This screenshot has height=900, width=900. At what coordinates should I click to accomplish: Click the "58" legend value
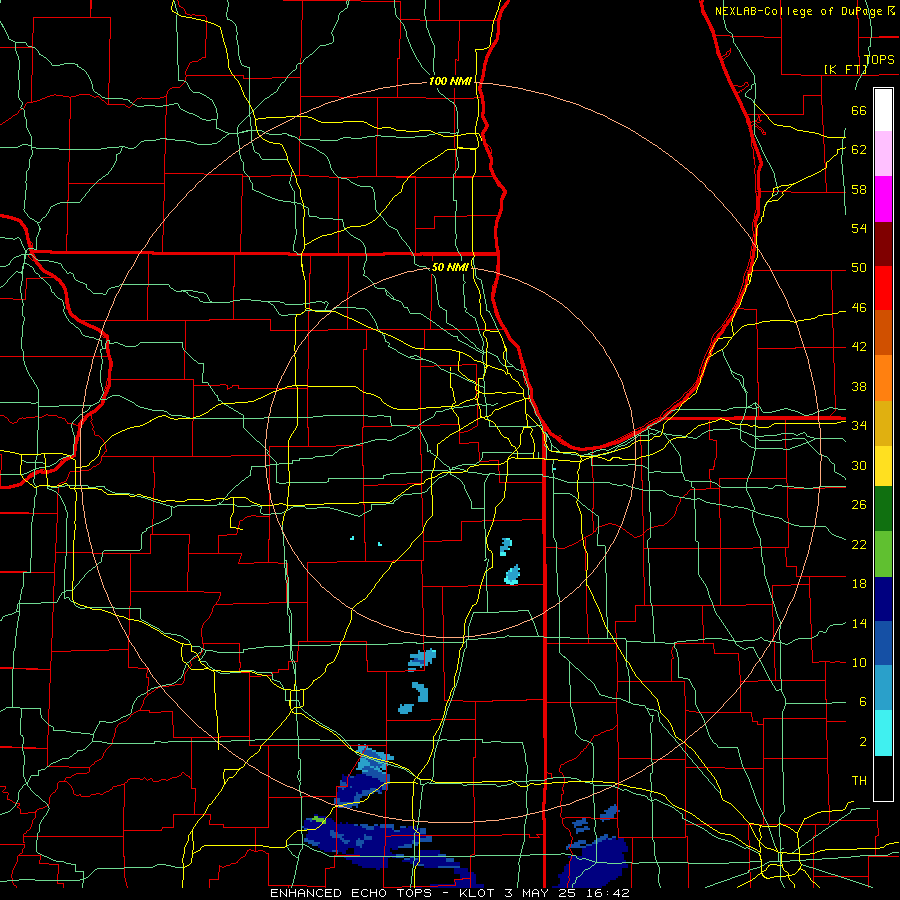click(x=859, y=189)
